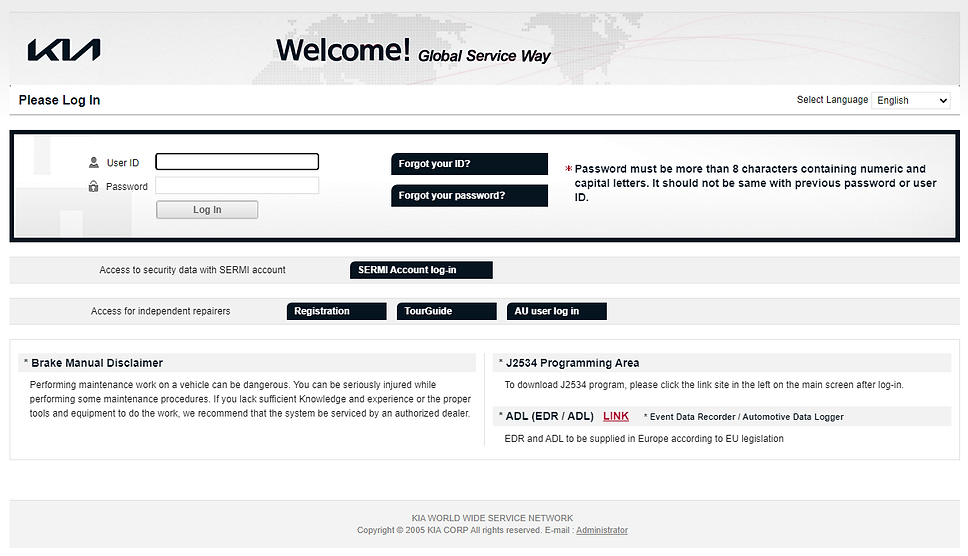The image size is (968, 556).
Task: Click the Forgot your password? button
Action: [x=469, y=195]
